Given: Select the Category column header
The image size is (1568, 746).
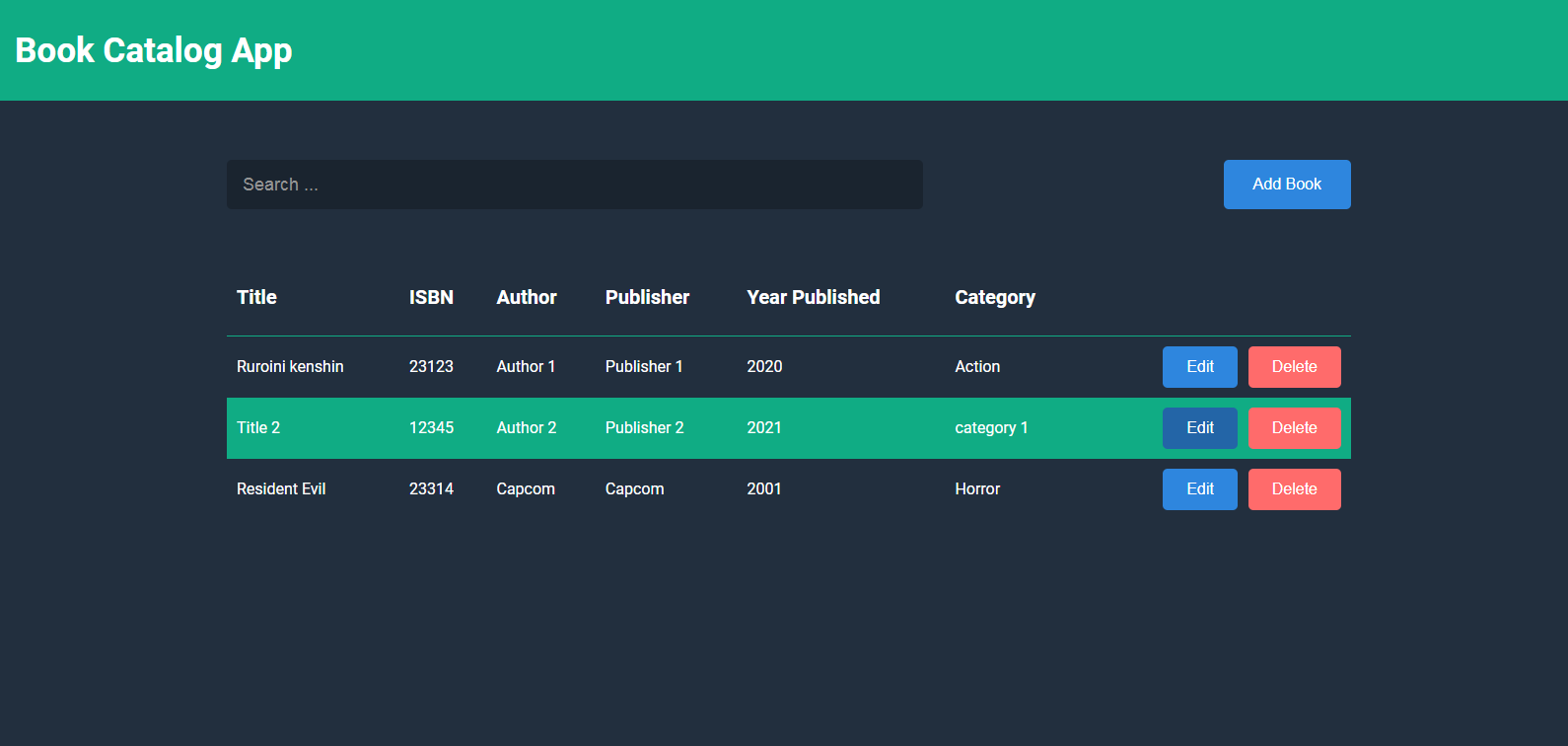Looking at the screenshot, I should [x=994, y=297].
